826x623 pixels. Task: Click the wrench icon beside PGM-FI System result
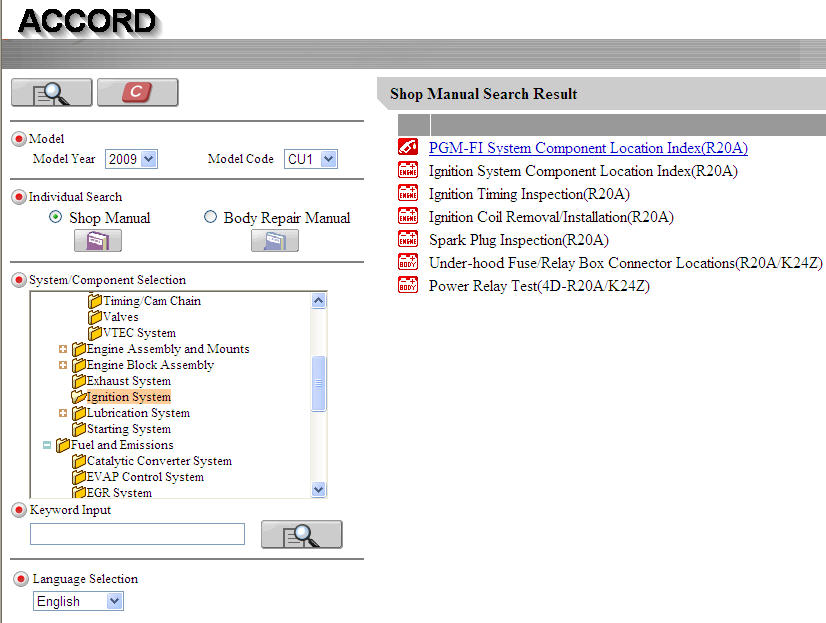(408, 147)
